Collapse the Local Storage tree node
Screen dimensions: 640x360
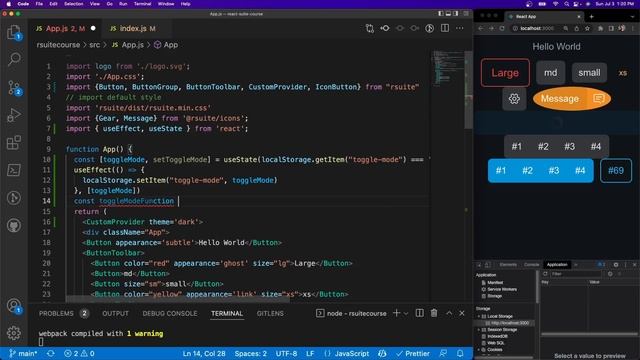(x=479, y=316)
